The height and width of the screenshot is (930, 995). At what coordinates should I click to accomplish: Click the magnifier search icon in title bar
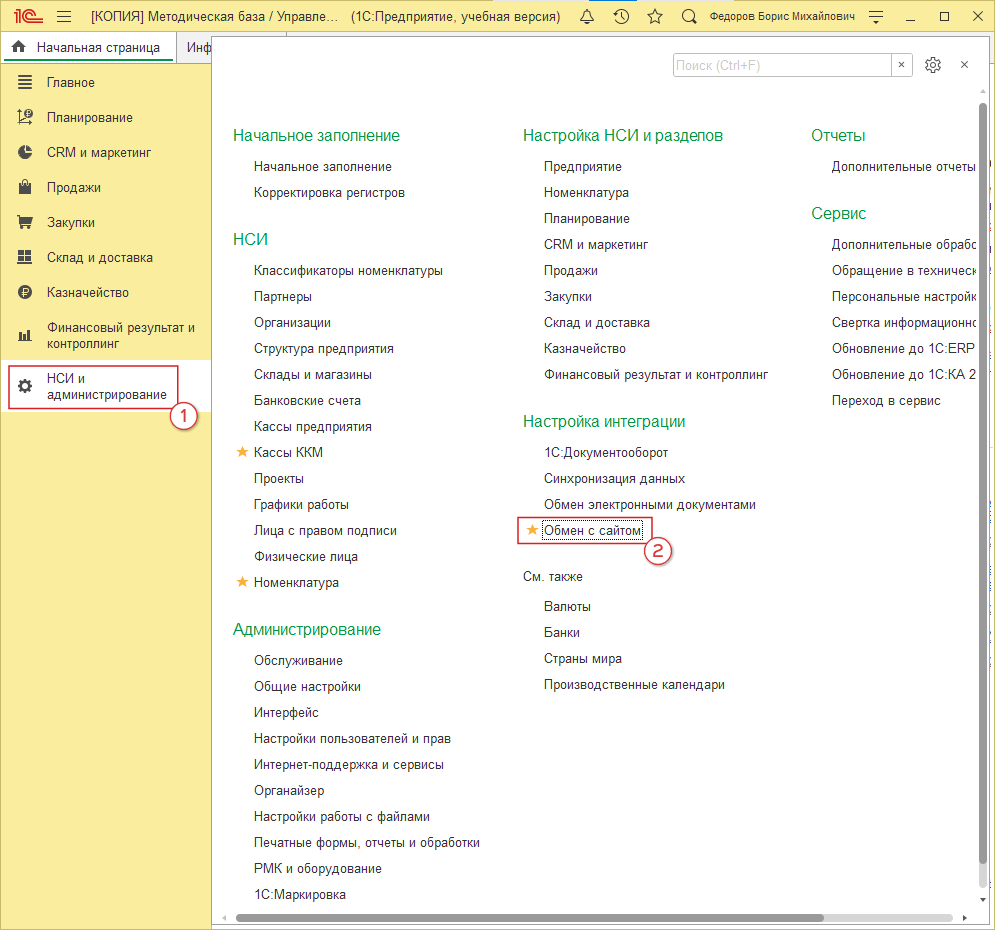coord(689,17)
